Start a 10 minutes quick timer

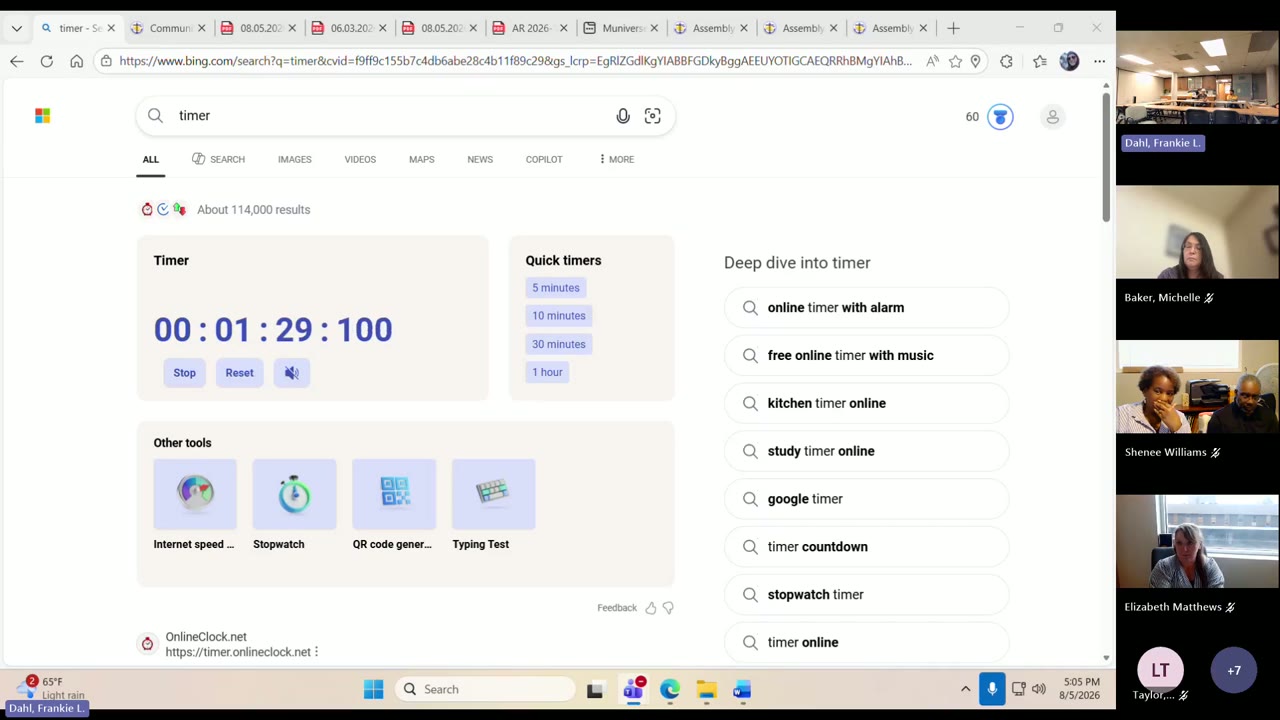(x=558, y=316)
